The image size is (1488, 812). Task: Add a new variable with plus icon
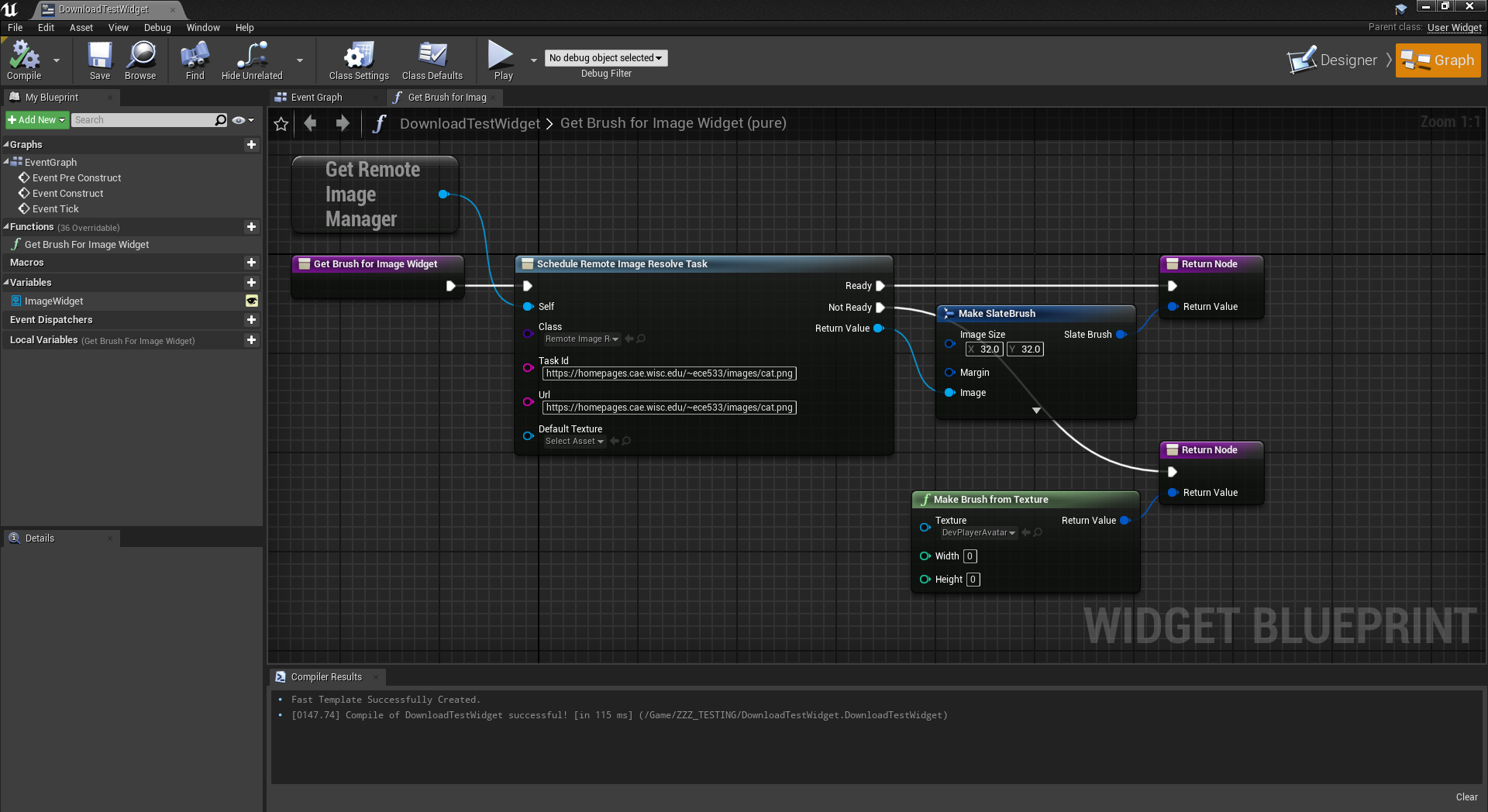(x=251, y=283)
